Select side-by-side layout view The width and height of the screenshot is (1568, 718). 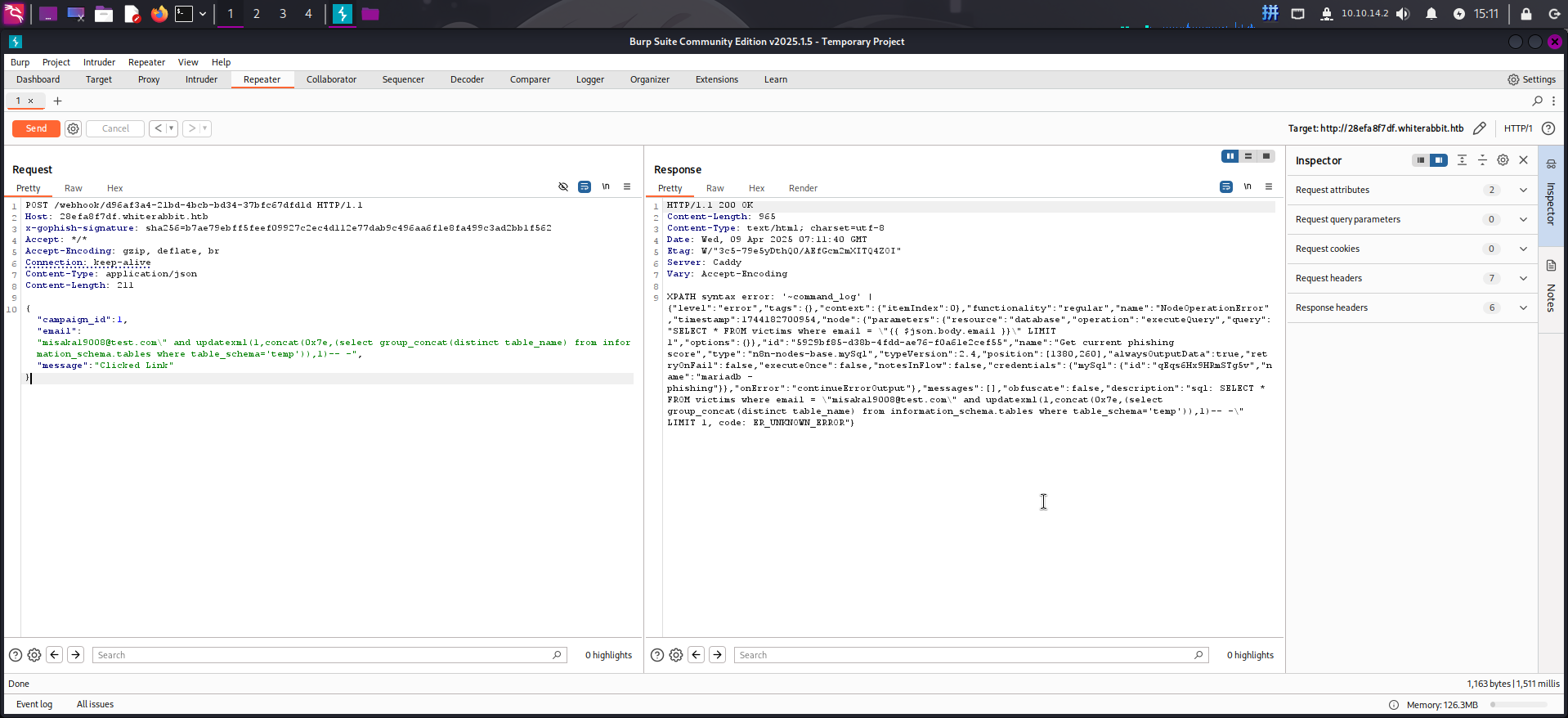[x=1230, y=156]
